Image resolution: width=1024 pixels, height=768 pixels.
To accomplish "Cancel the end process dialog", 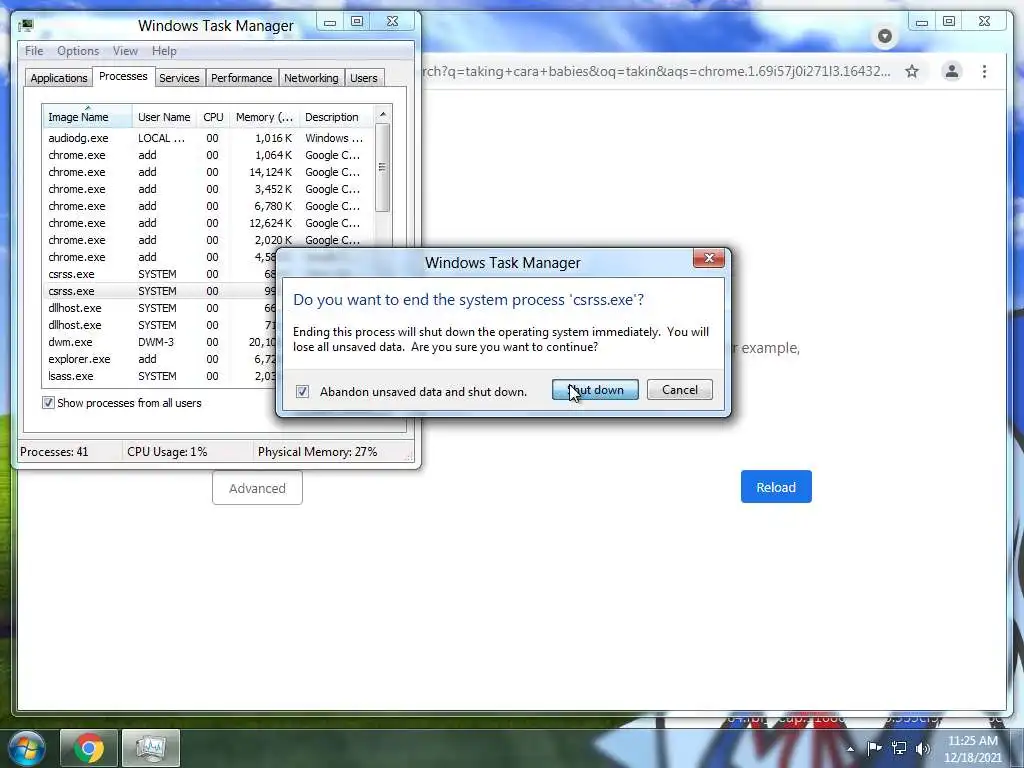I will point(679,390).
